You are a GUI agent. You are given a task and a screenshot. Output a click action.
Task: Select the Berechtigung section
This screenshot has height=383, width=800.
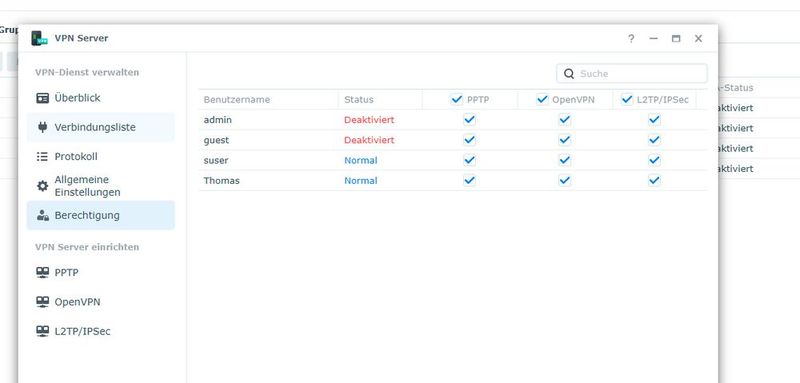(101, 215)
